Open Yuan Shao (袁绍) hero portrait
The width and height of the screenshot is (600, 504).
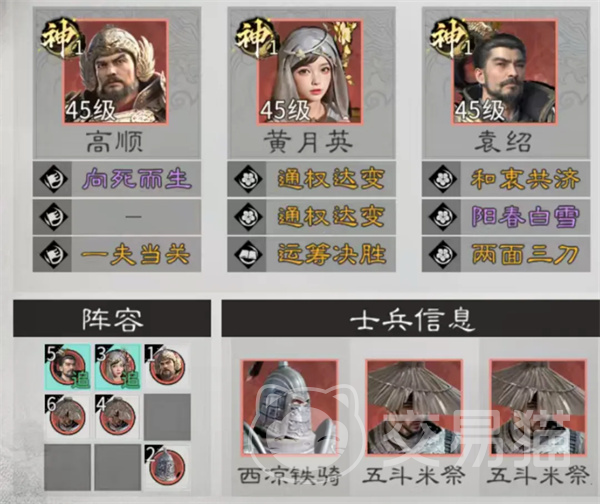pos(504,72)
